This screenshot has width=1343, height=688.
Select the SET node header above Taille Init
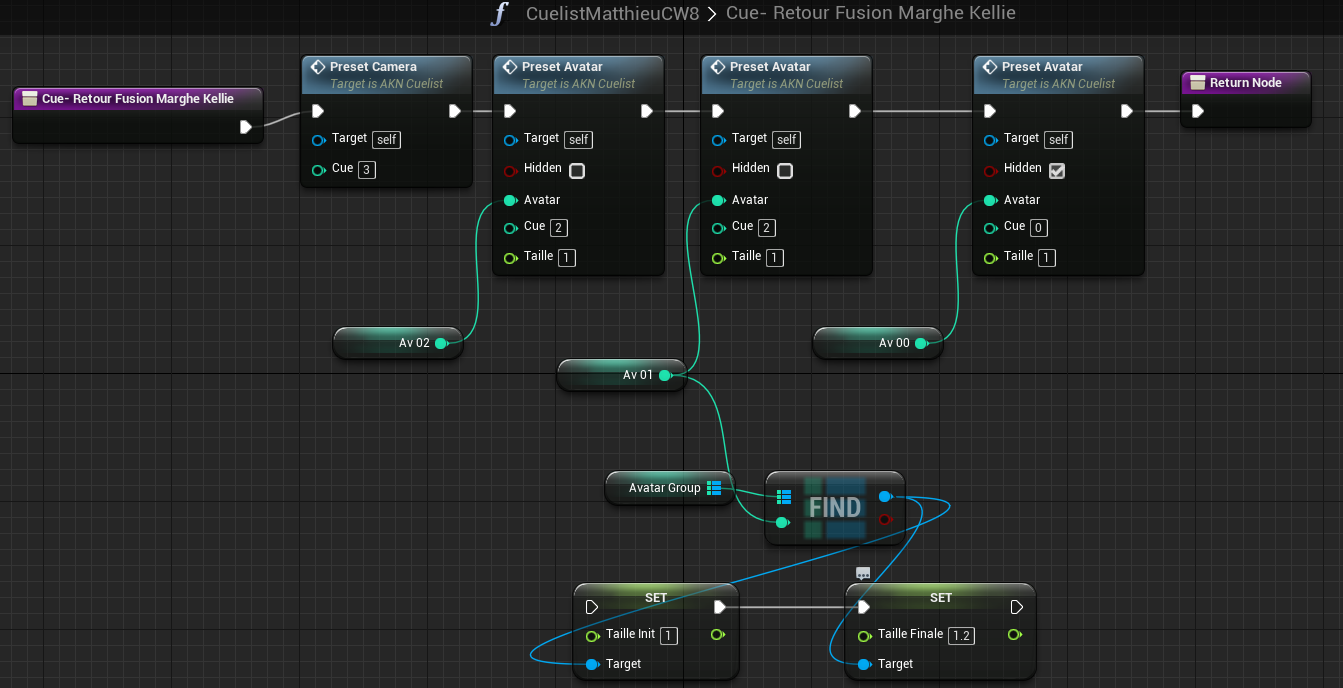(656, 598)
